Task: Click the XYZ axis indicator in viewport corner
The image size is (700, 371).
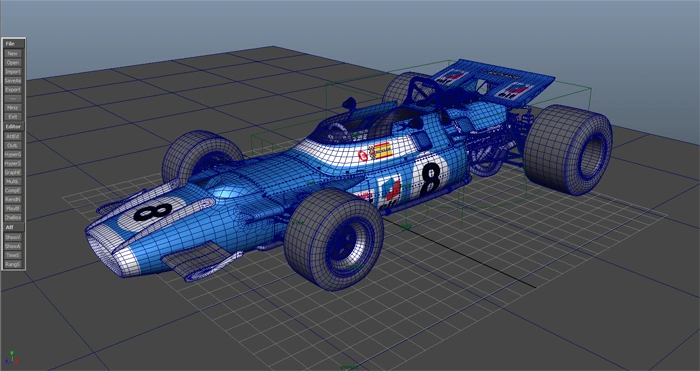Action: [x=12, y=357]
